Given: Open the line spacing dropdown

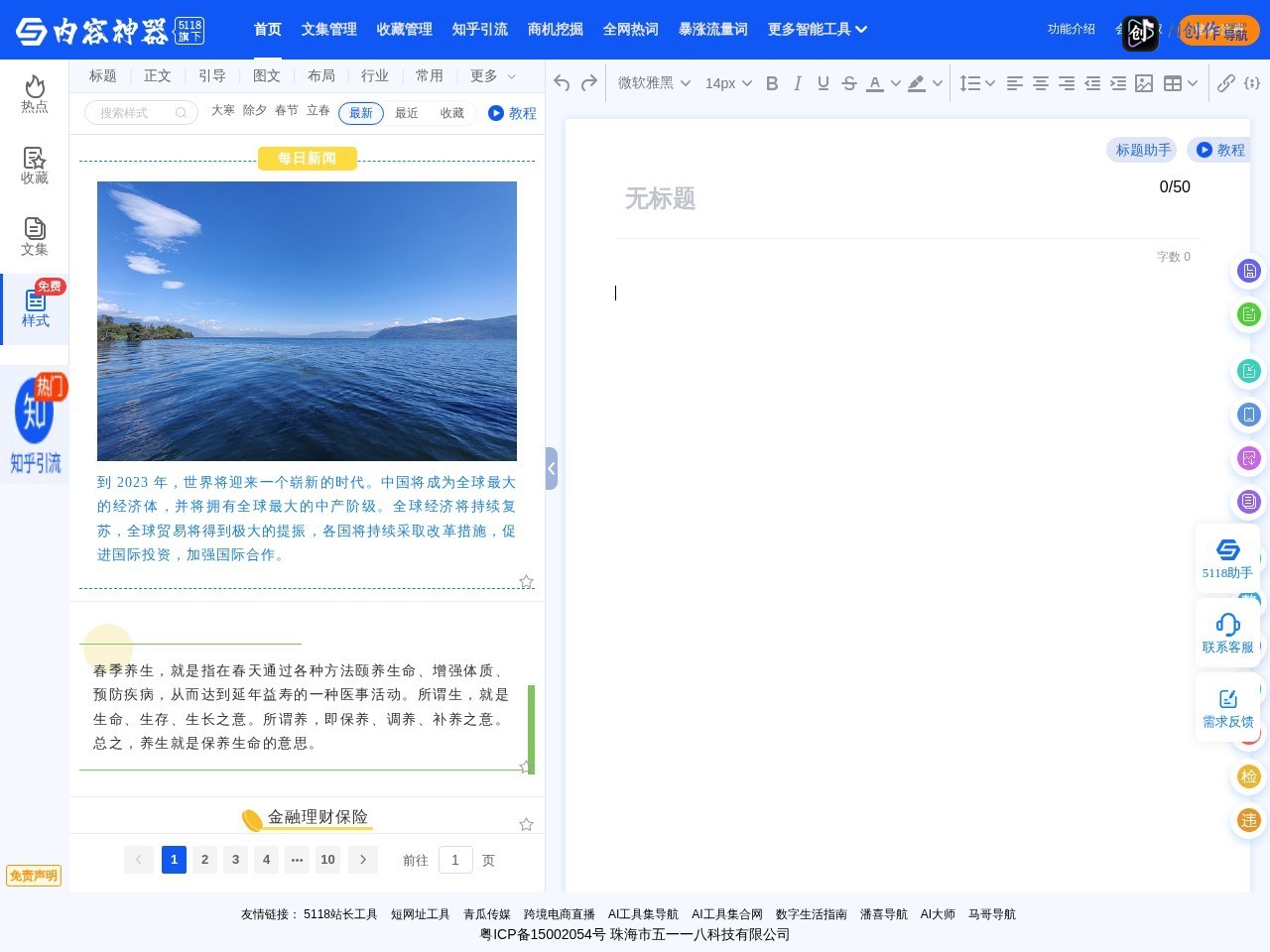Looking at the screenshot, I should (x=977, y=83).
